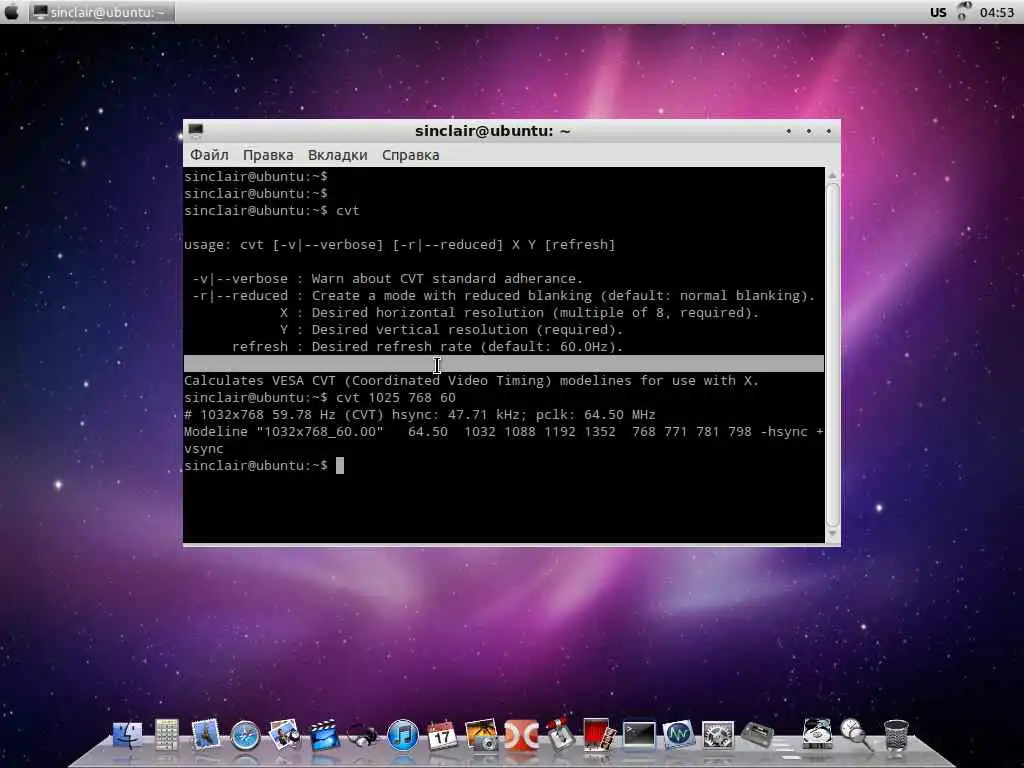
Task: Open the Правка menu
Action: tap(268, 155)
